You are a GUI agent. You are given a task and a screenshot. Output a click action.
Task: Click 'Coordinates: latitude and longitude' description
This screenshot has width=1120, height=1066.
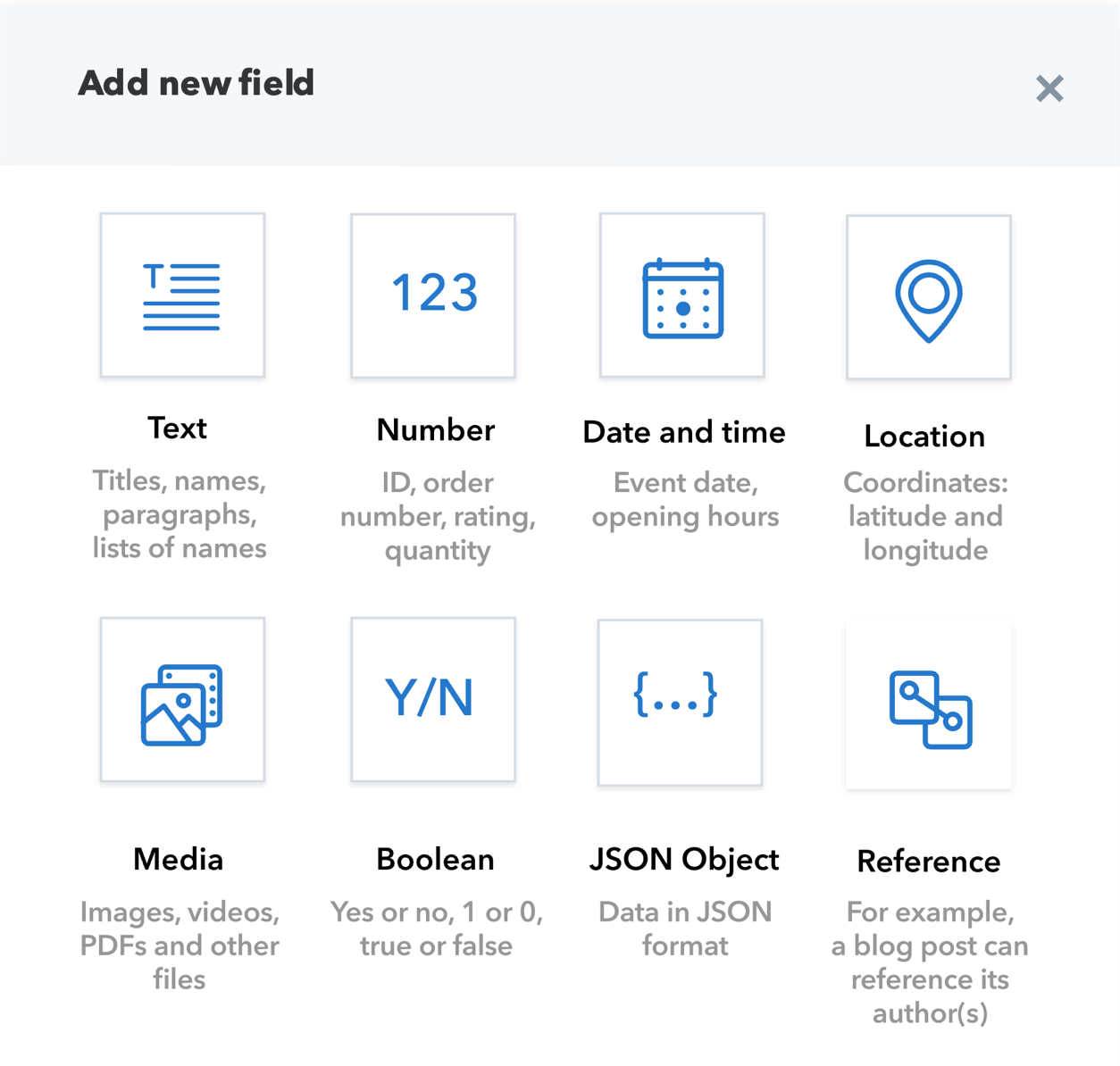[x=925, y=516]
